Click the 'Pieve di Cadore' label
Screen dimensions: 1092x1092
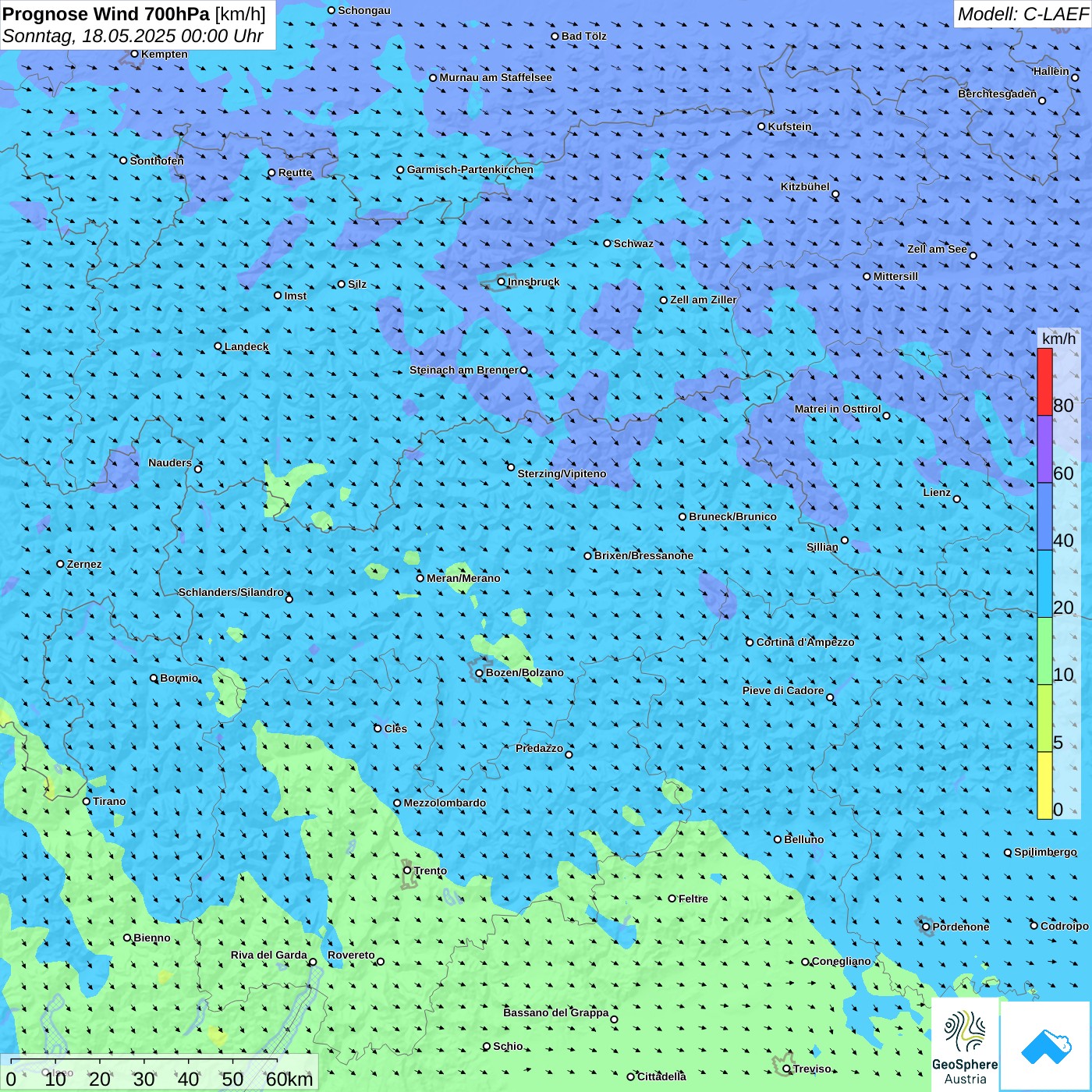[x=783, y=690]
